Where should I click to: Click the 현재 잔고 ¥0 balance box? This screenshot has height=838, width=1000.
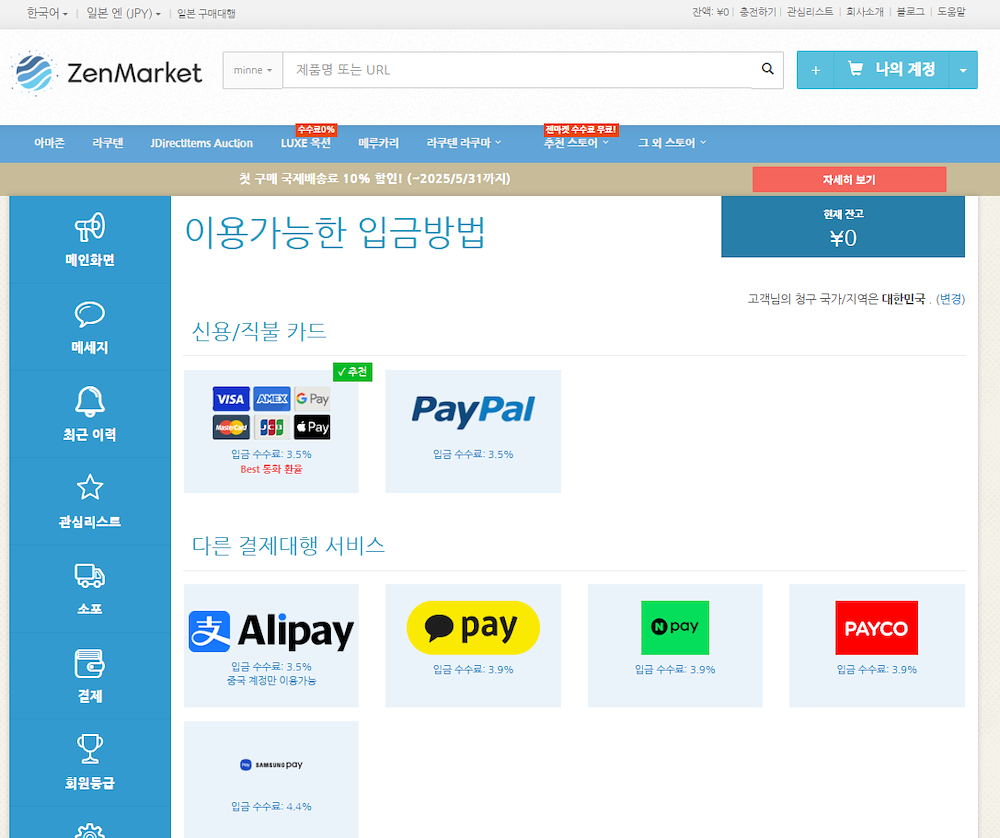[x=842, y=226]
